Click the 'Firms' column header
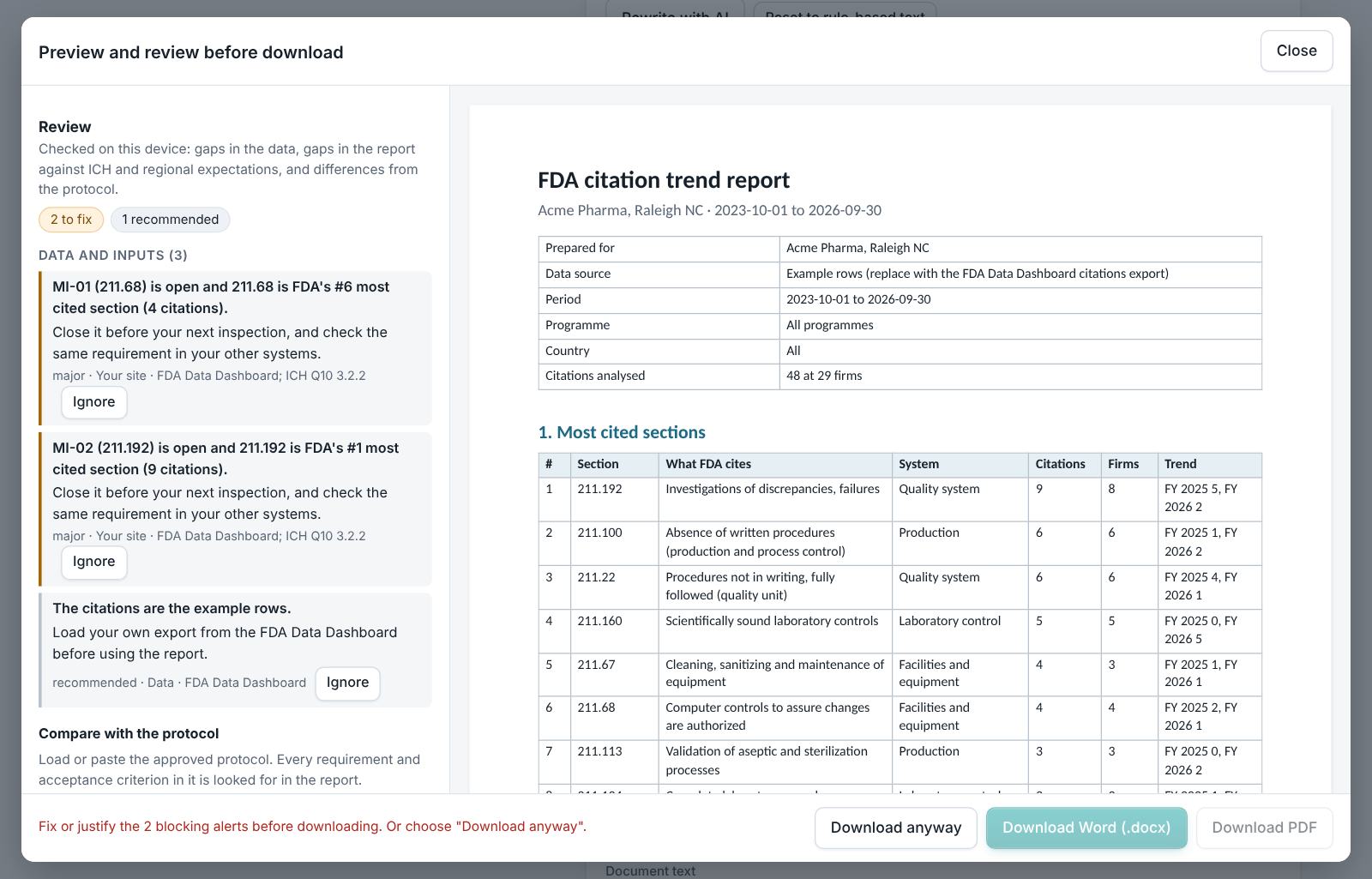This screenshot has height=879, width=1372. coord(1128,464)
